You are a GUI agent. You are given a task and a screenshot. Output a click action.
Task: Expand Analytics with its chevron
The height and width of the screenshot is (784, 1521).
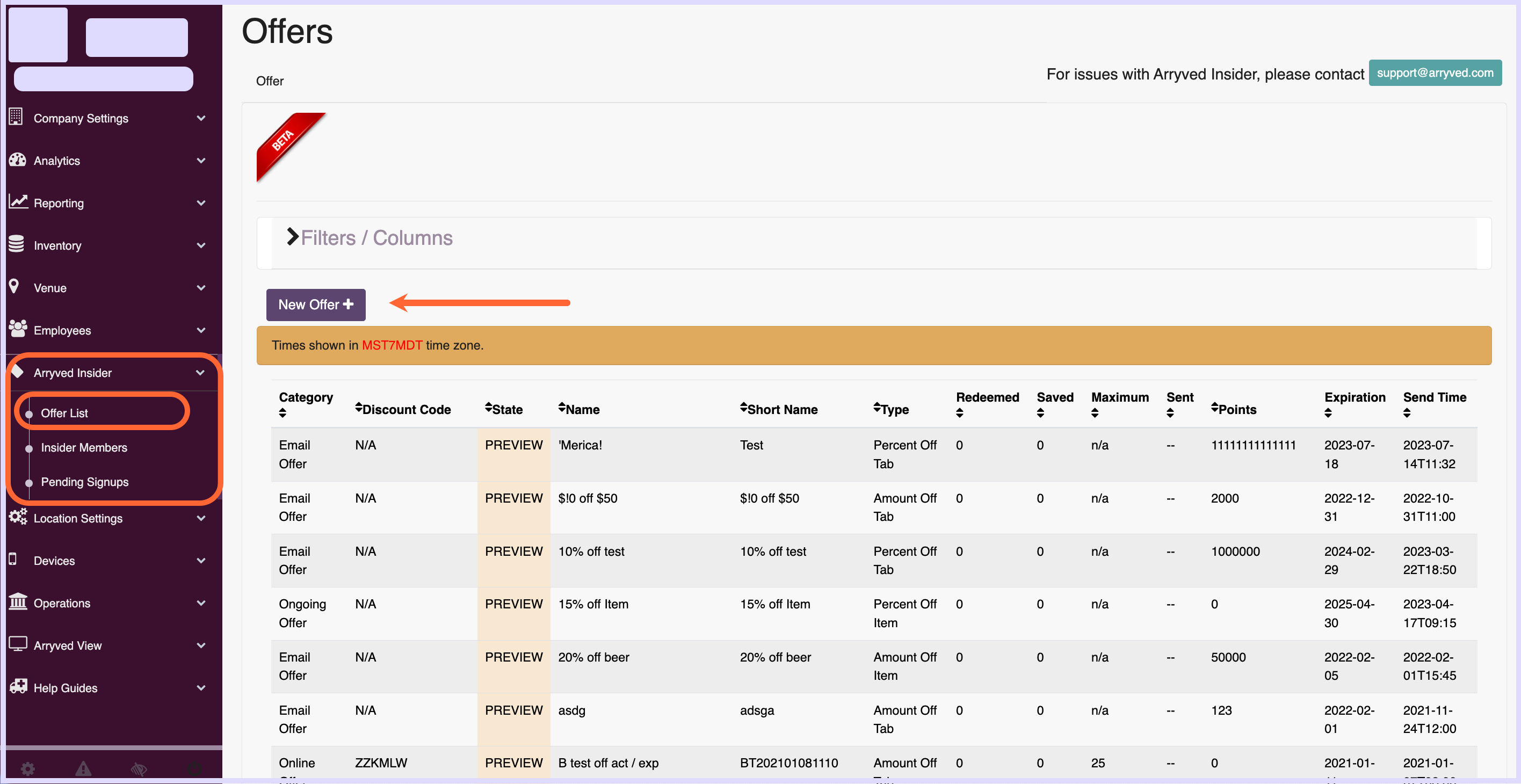click(201, 160)
